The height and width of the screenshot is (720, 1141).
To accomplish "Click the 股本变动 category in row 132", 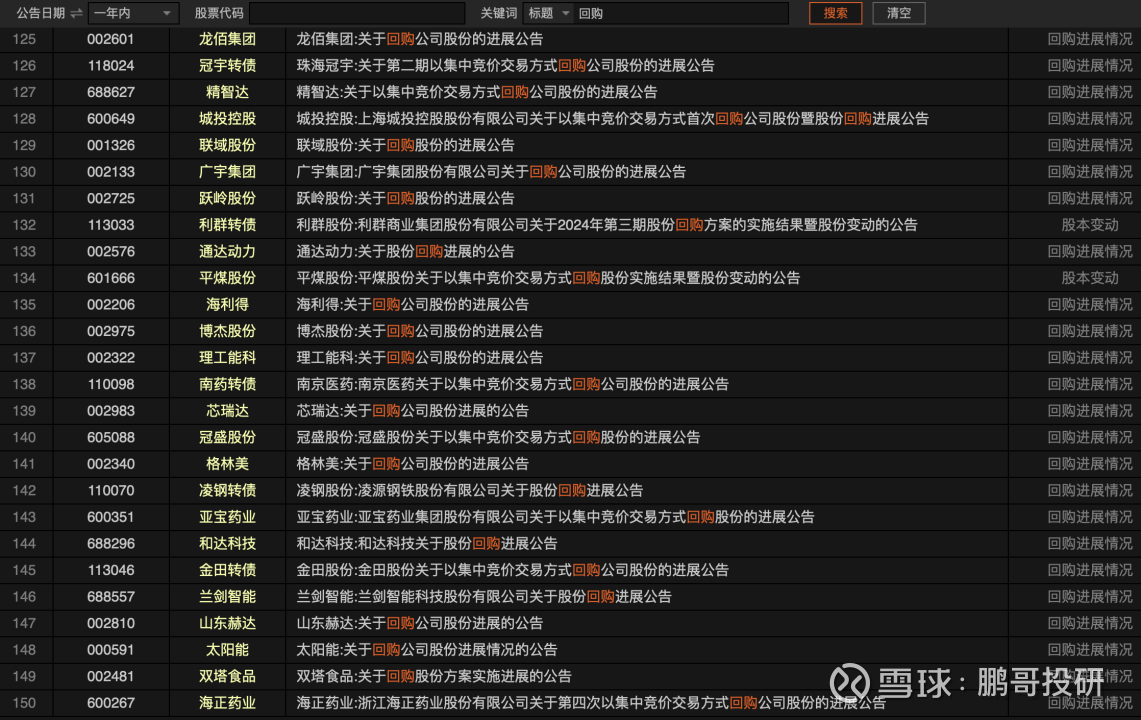I will point(1089,225).
